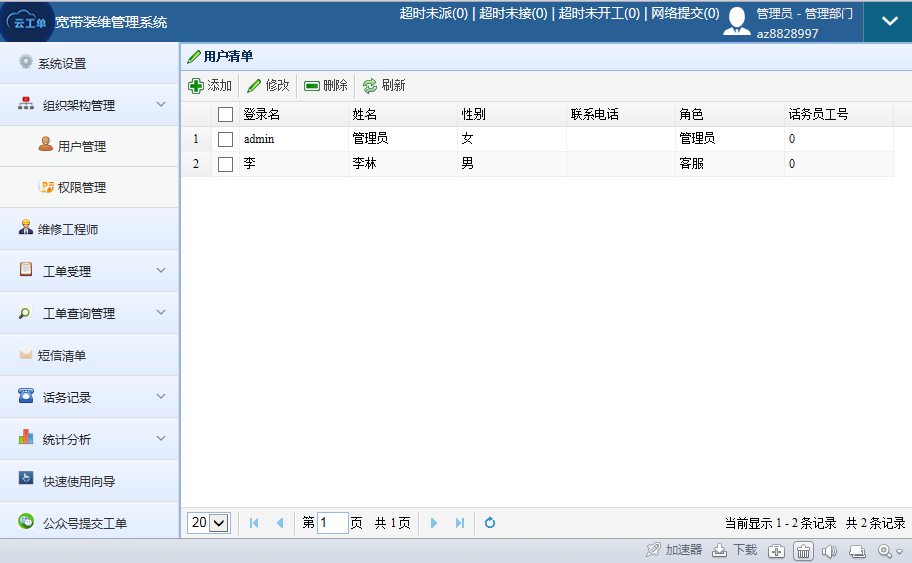
Task: Click the 快速使用向导 guide icon
Action: point(26,478)
